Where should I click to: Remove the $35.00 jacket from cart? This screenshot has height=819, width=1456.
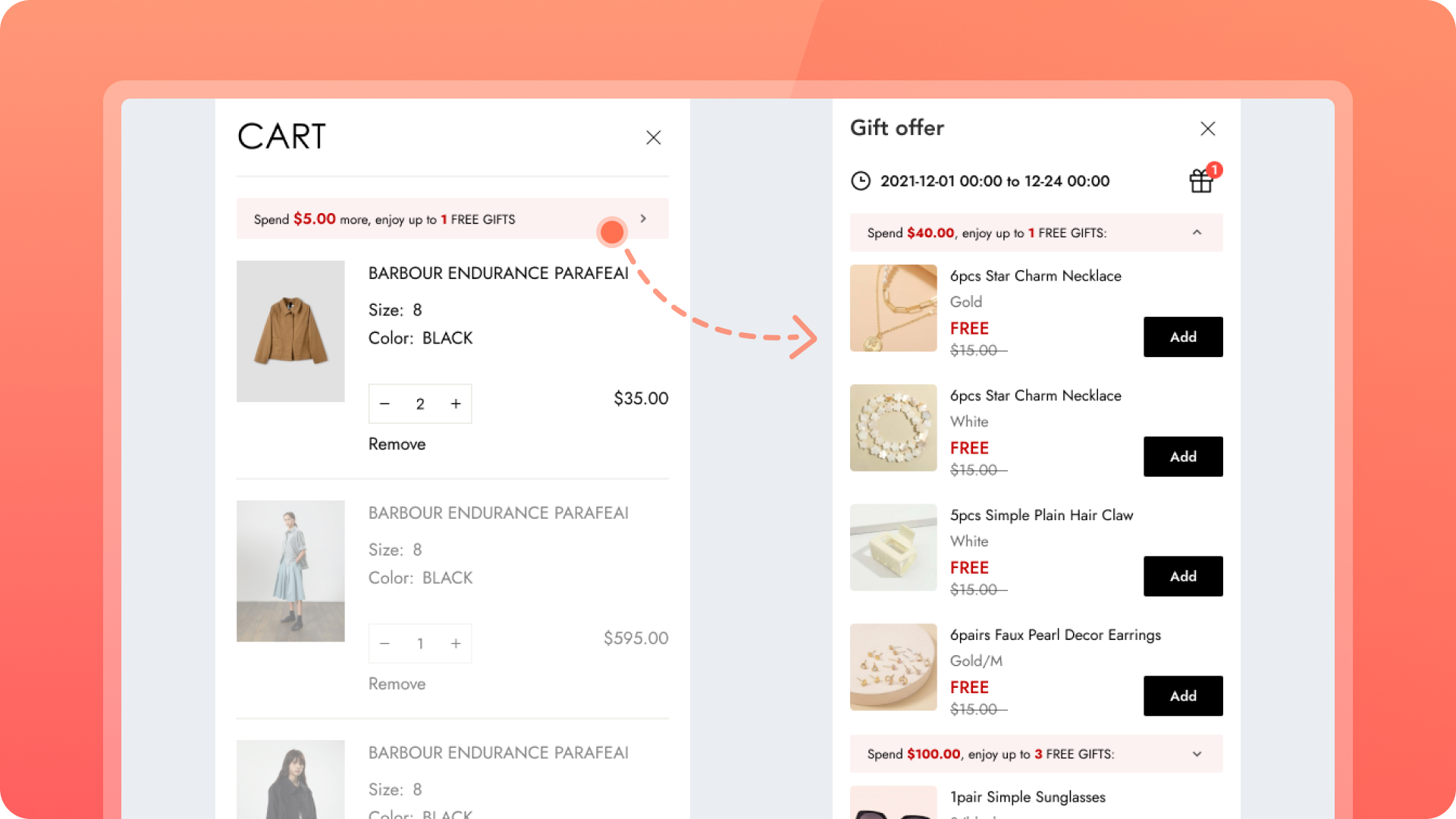click(x=397, y=444)
